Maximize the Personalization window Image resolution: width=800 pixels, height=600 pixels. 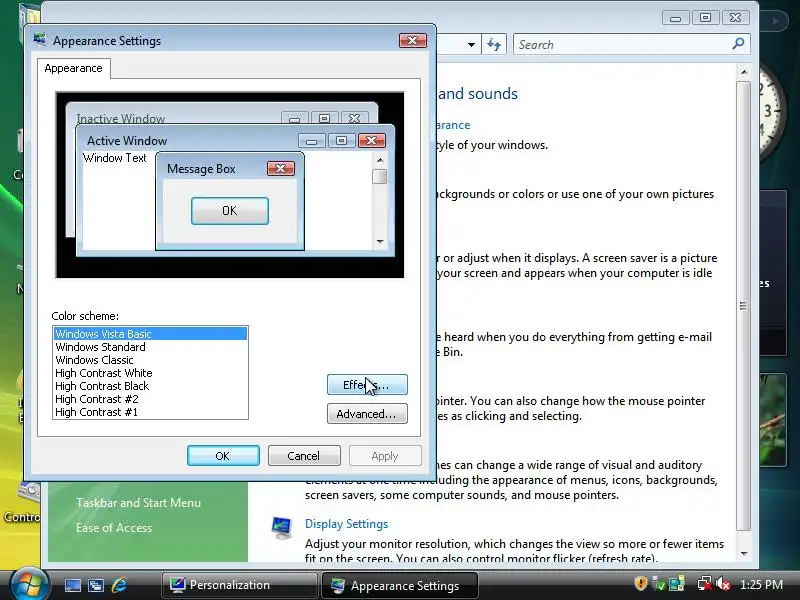click(706, 18)
